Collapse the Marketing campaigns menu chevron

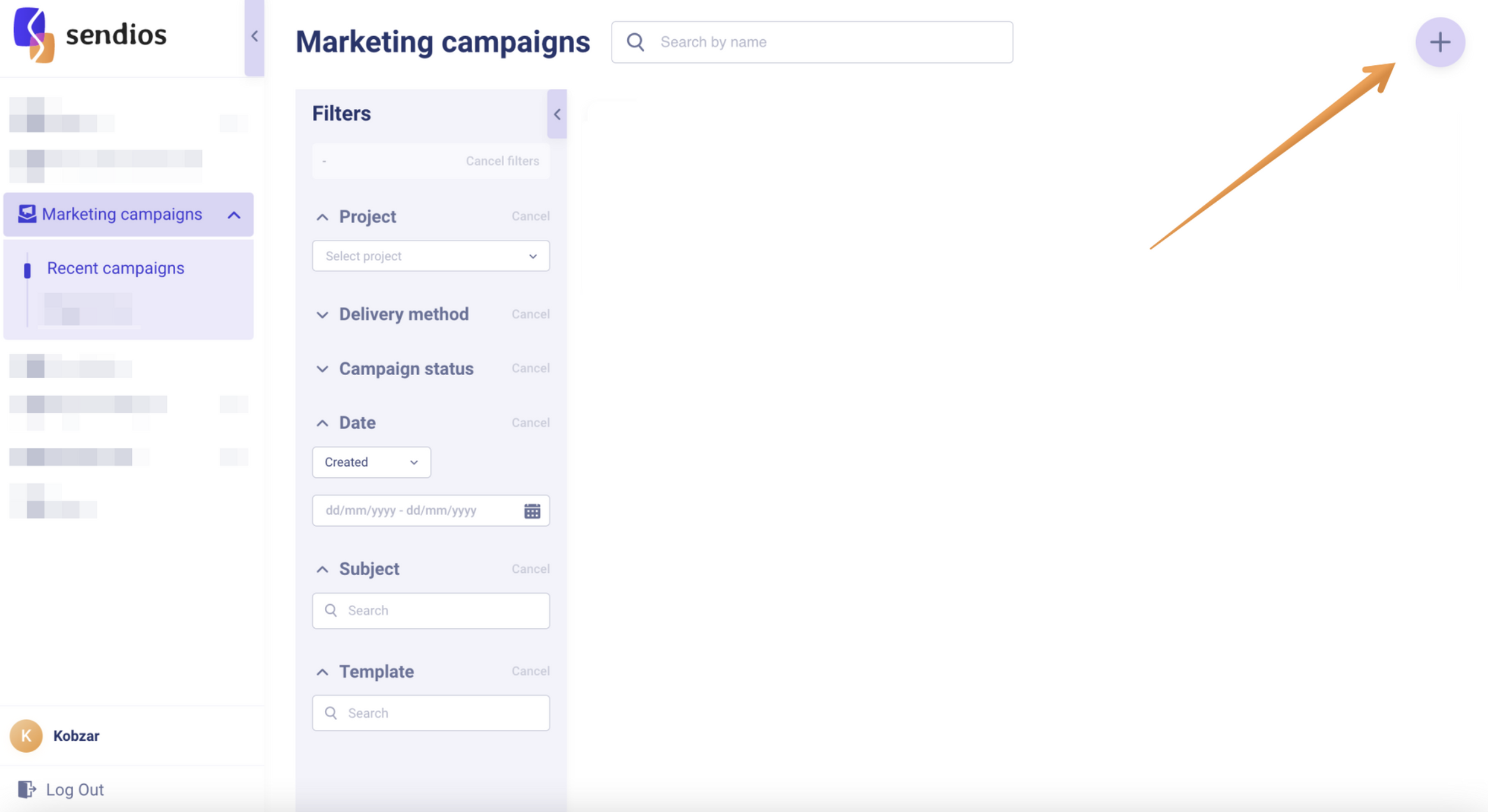click(234, 215)
